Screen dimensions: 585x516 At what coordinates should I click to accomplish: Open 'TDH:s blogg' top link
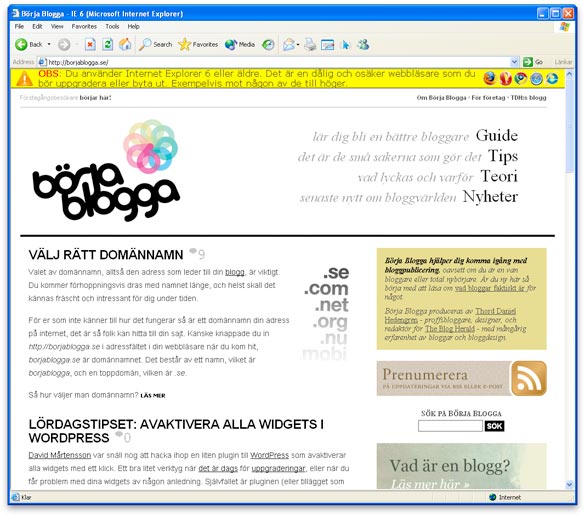tap(528, 98)
